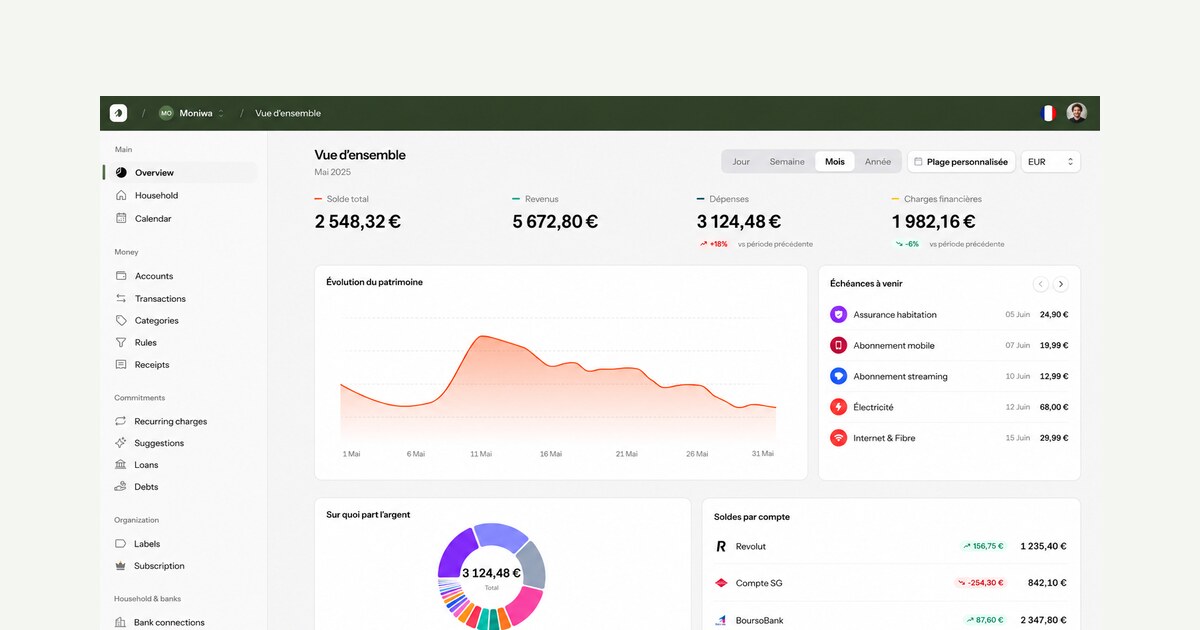Click the Recurring charges loop icon
Viewport: 1200px width, 630px height.
coord(121,421)
